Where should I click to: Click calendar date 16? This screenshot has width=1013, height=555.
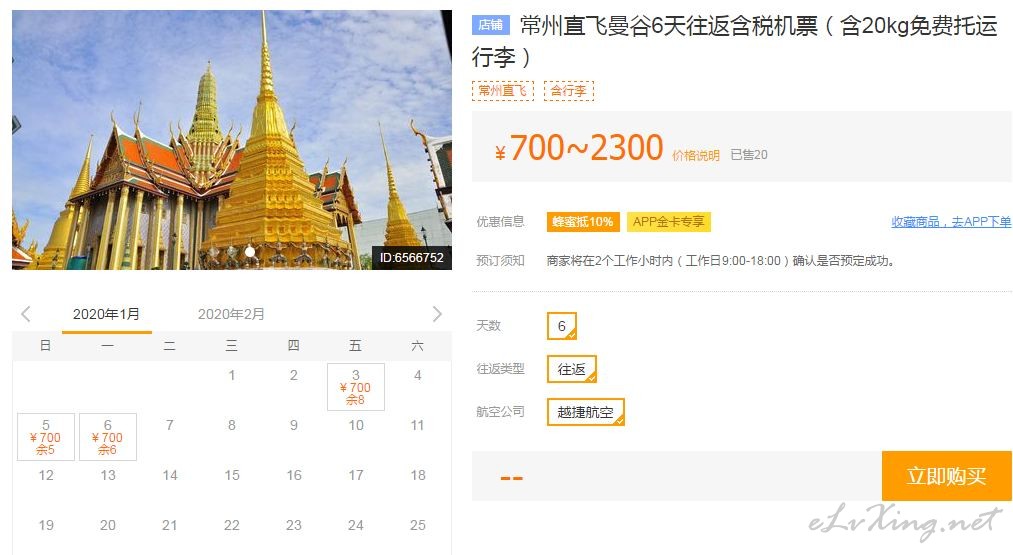[294, 475]
